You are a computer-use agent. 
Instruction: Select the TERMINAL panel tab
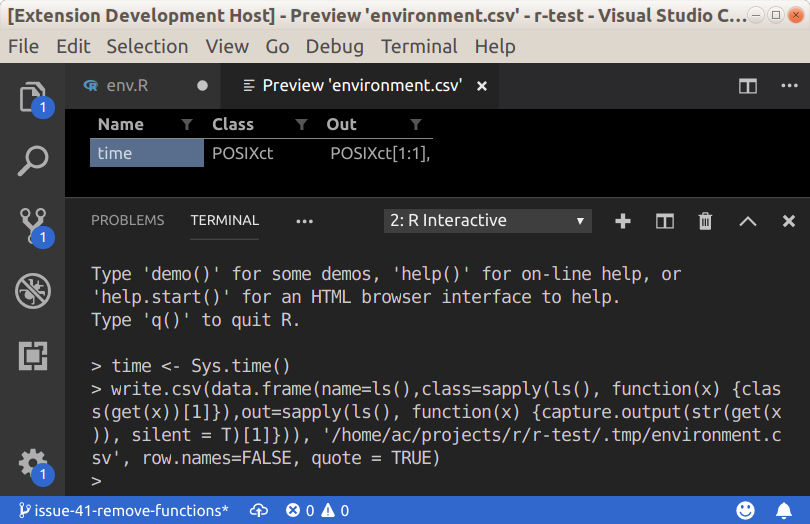(x=225, y=220)
